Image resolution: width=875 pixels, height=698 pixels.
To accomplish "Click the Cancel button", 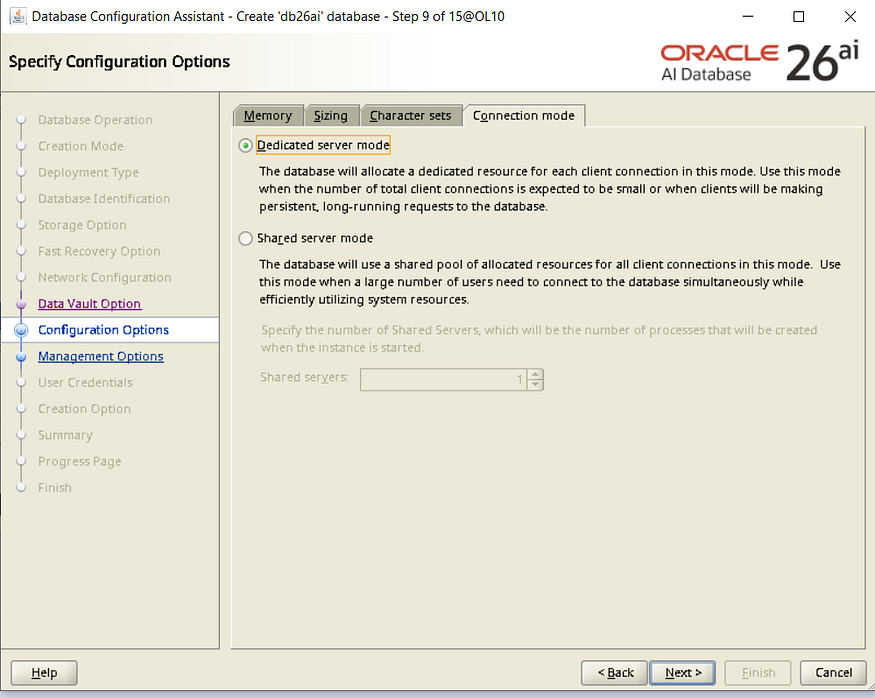I will [833, 673].
